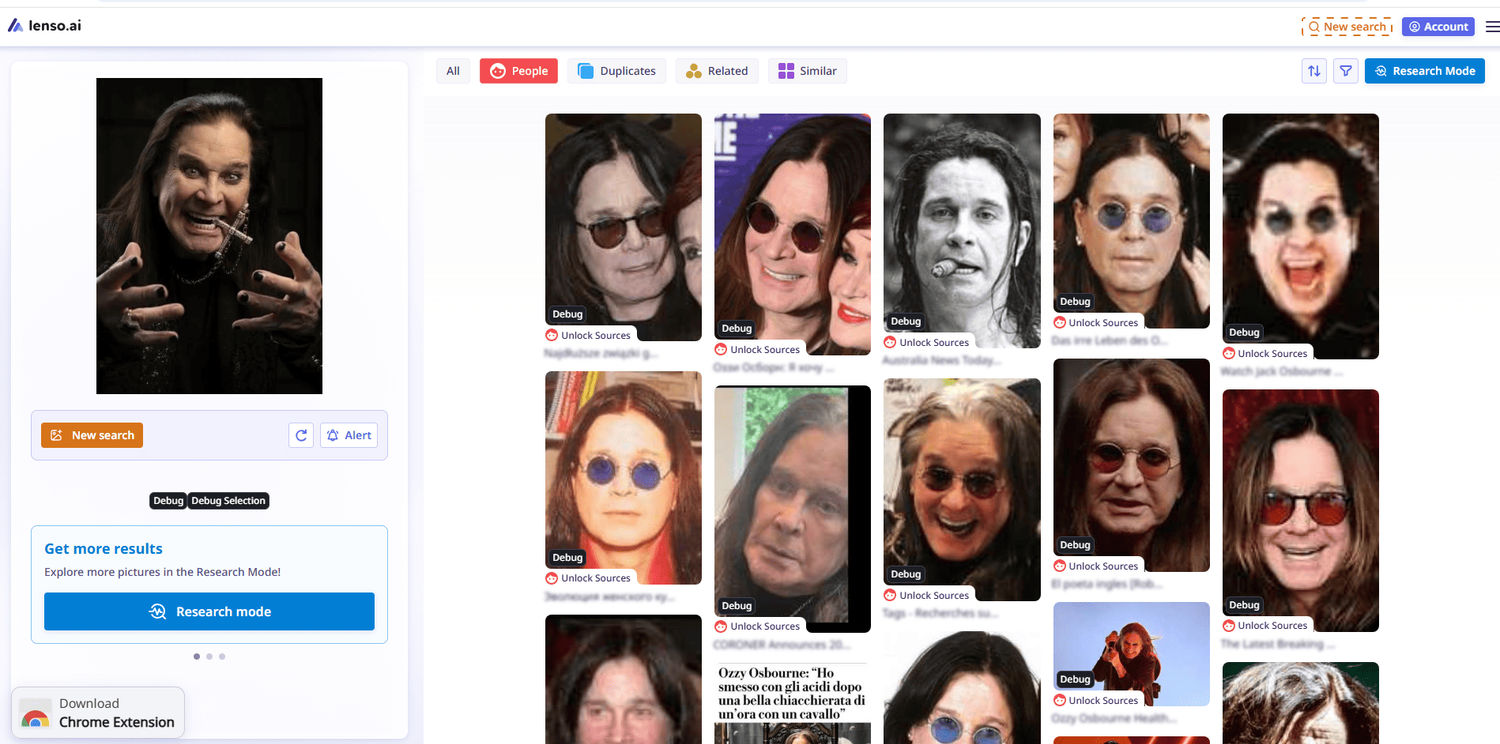Open the uploaded query image in left panel
This screenshot has width=1500, height=744.
pos(209,236)
